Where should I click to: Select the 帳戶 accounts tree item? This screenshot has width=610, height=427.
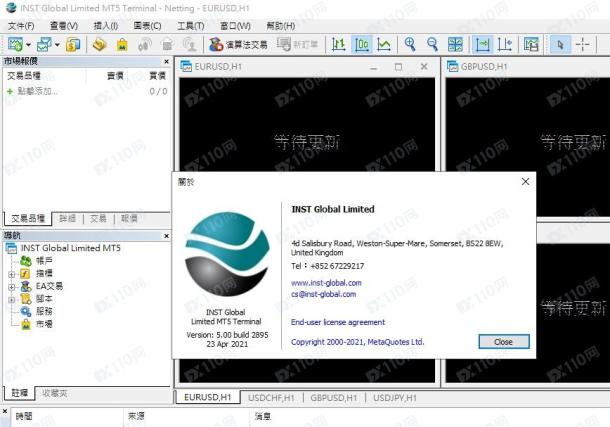coord(44,261)
